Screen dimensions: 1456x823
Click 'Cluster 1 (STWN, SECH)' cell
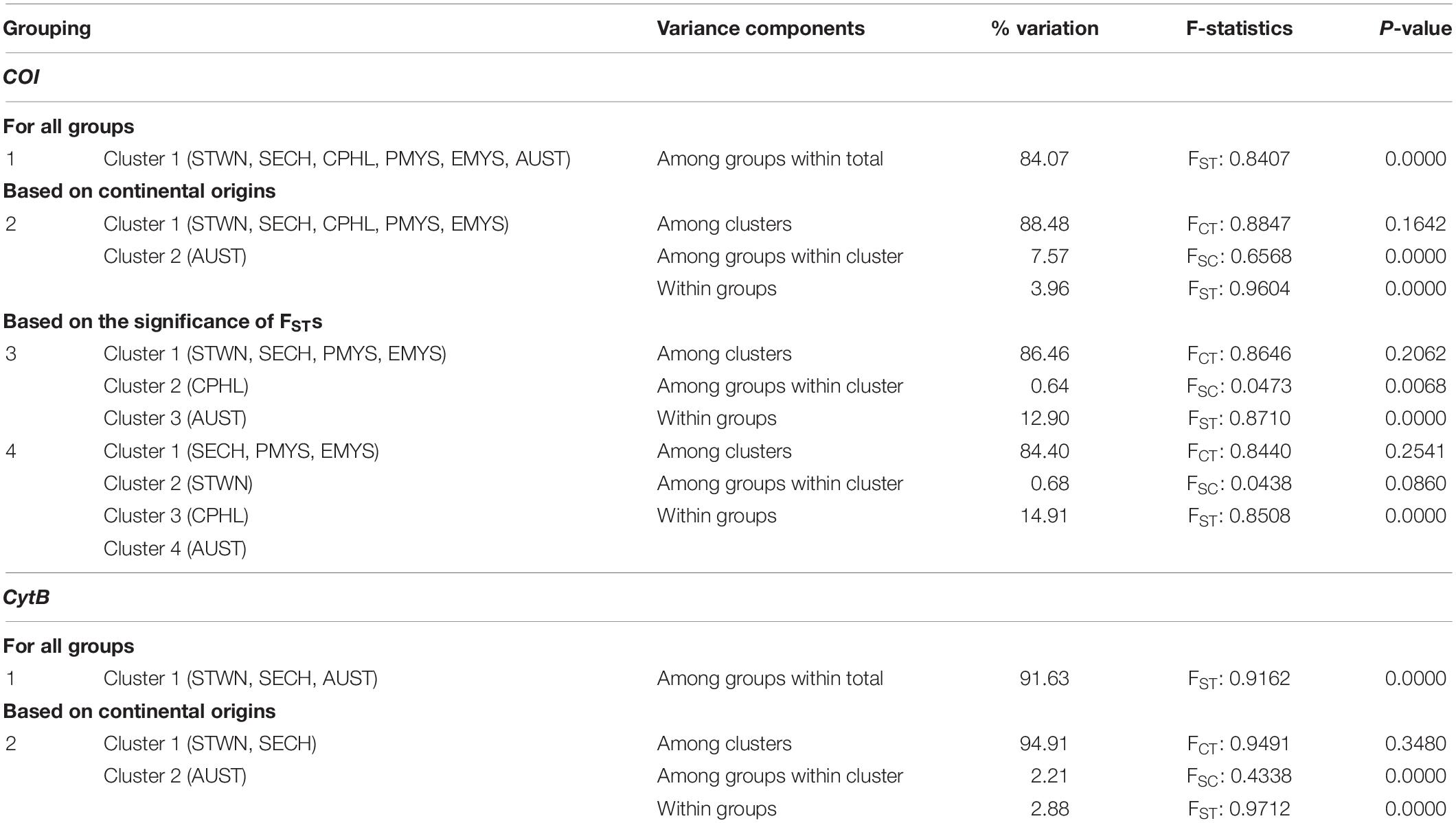click(x=210, y=744)
